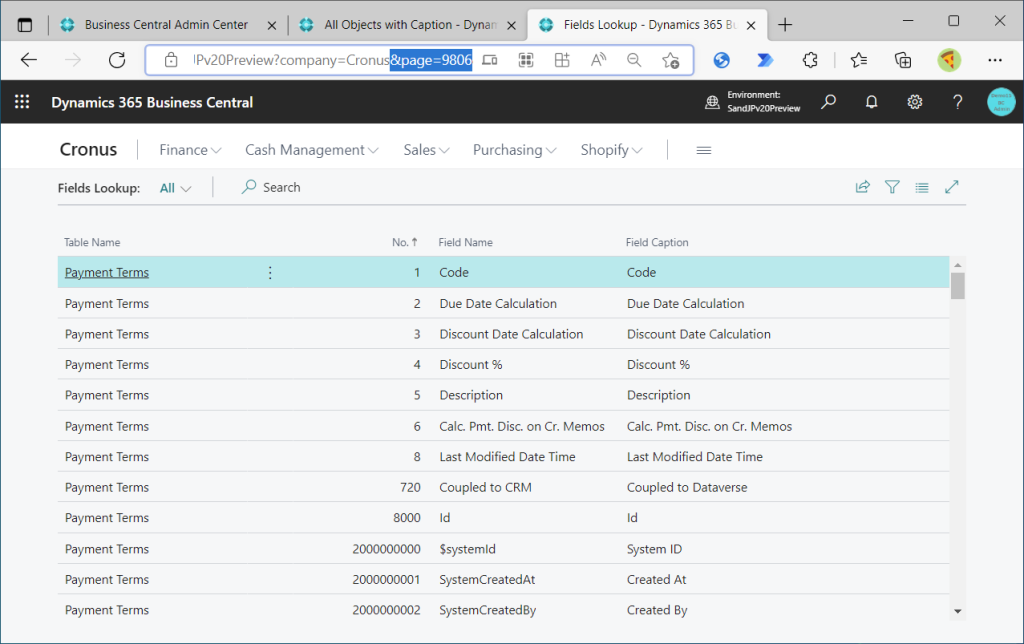
Task: Open the Business Central app launcher waffle
Action: 22,102
